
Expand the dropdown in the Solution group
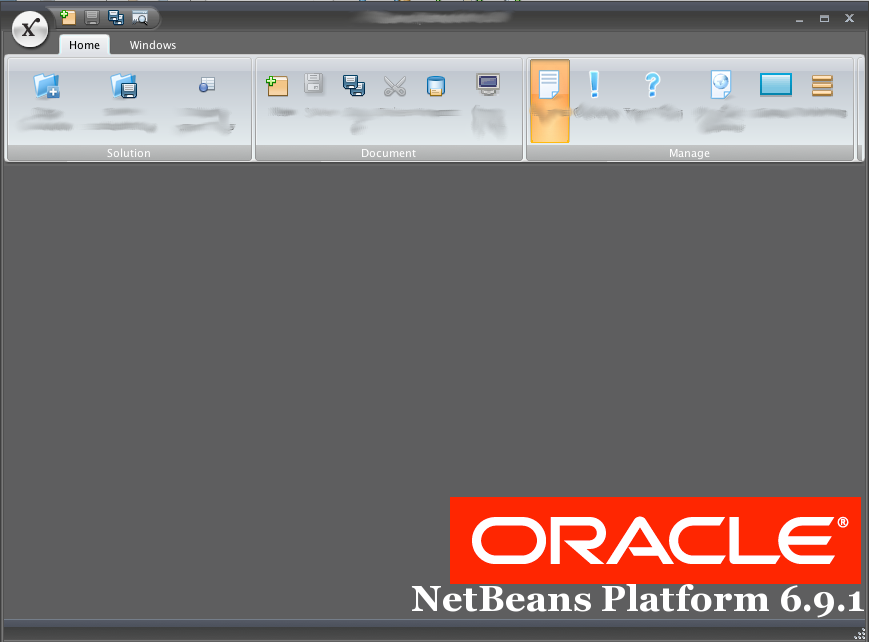pyautogui.click(x=232, y=127)
